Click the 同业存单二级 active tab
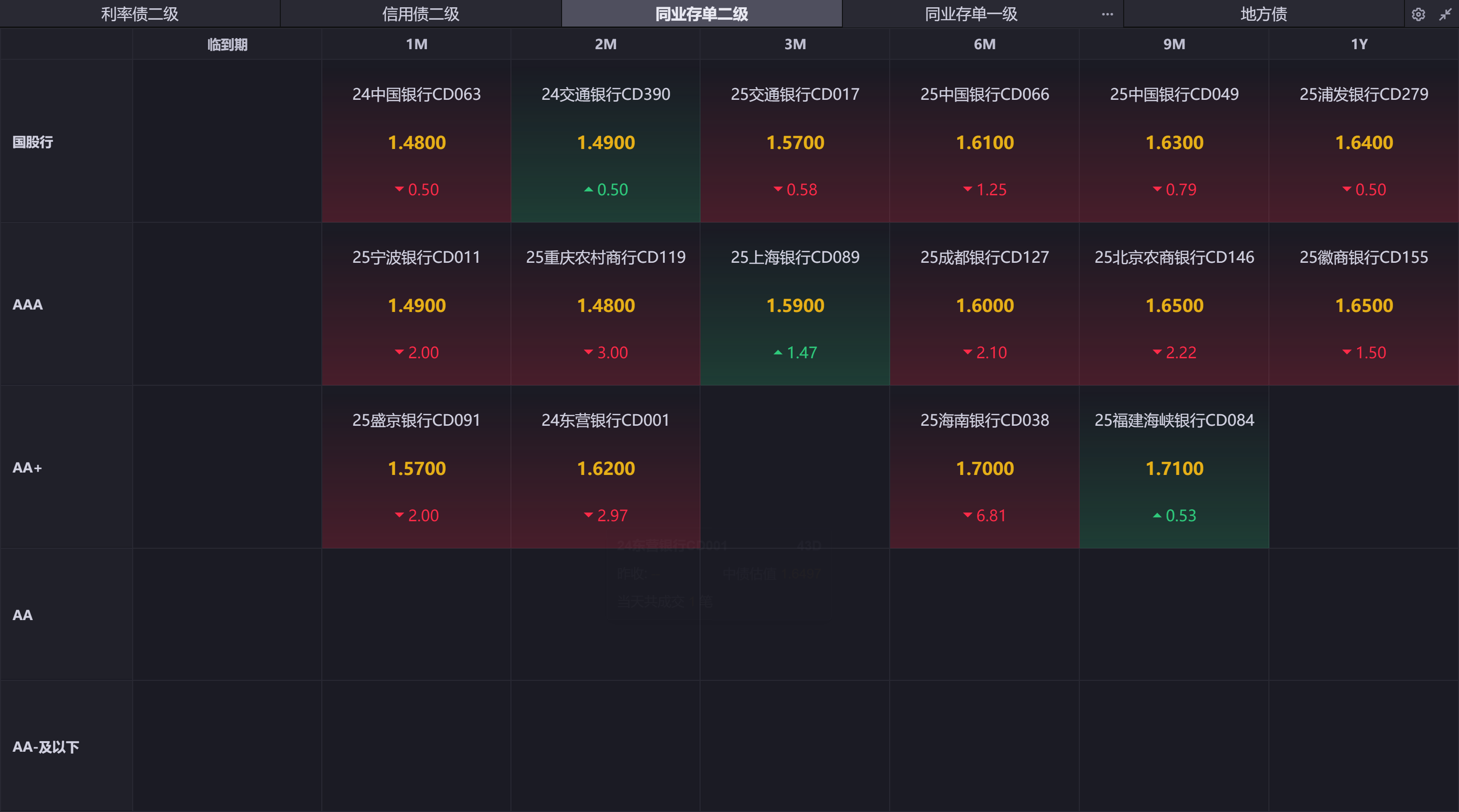The width and height of the screenshot is (1459, 812). point(701,14)
